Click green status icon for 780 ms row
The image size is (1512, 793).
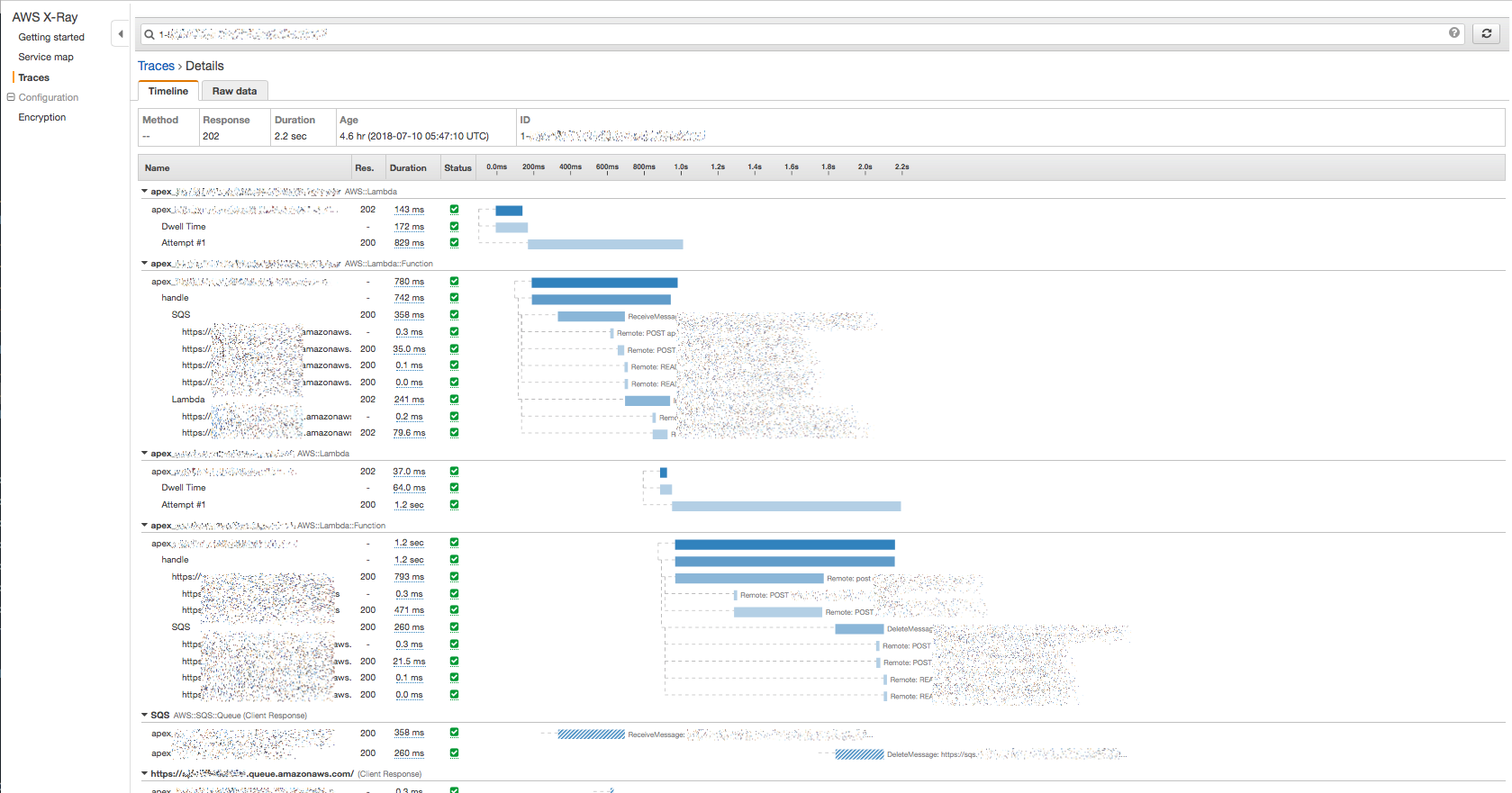point(454,282)
